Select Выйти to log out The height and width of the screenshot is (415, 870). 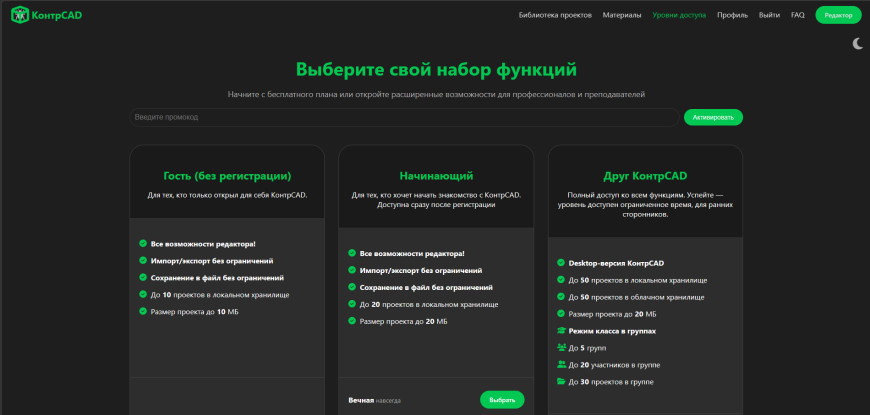point(769,15)
